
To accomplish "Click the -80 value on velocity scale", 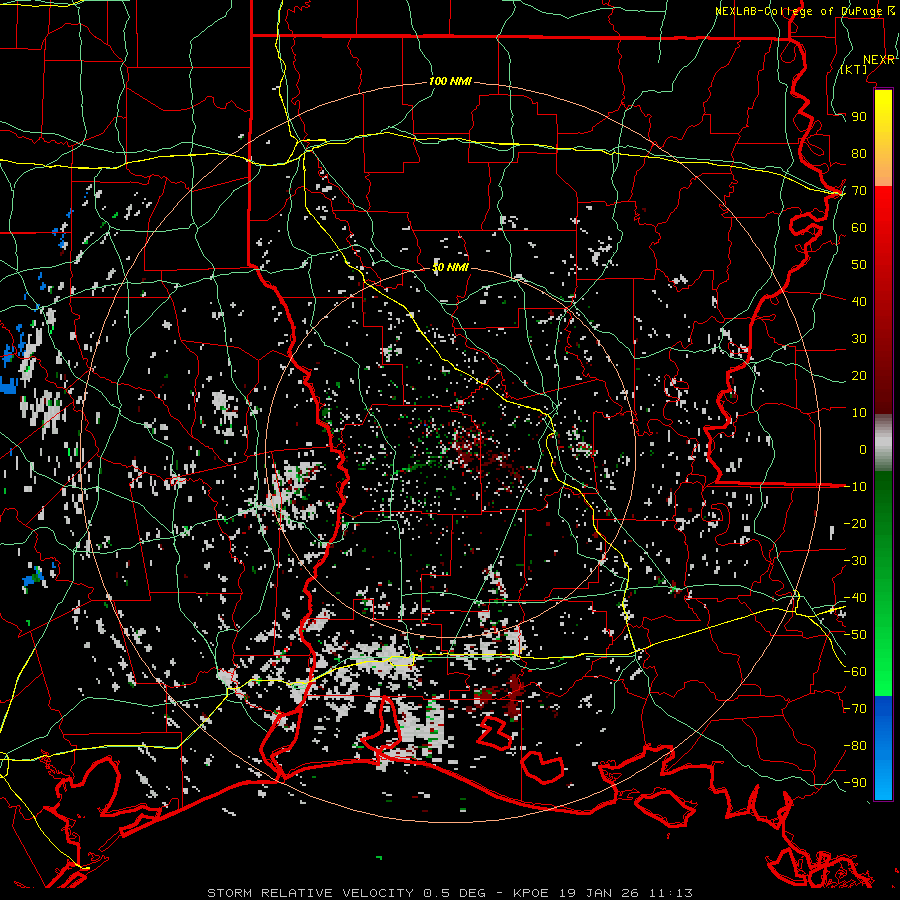I will tap(855, 746).
